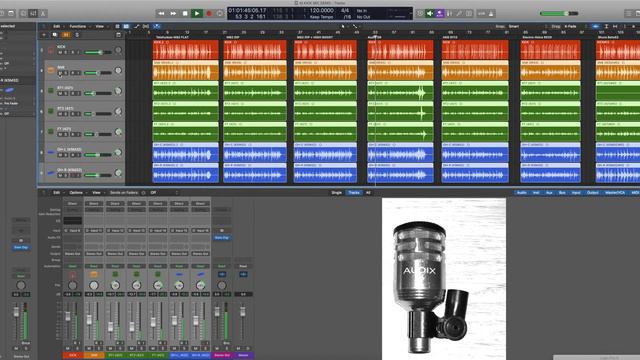640x360 pixels.
Task: Click the vertical auto zoom icon
Action: click(606, 26)
